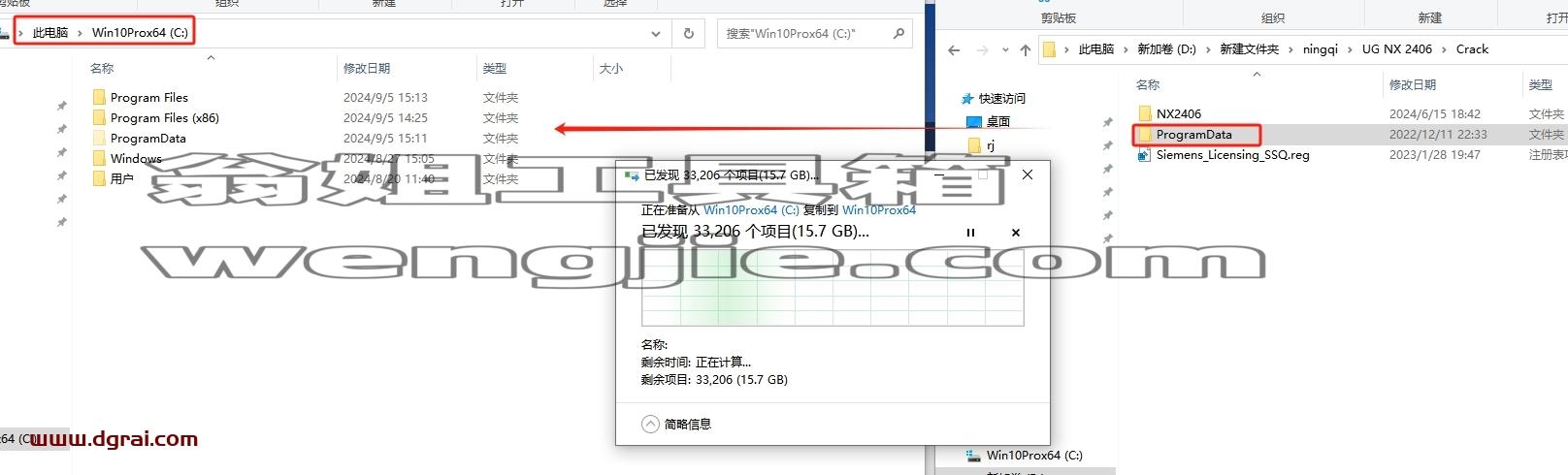Go forward in the Crack window

[x=982, y=49]
